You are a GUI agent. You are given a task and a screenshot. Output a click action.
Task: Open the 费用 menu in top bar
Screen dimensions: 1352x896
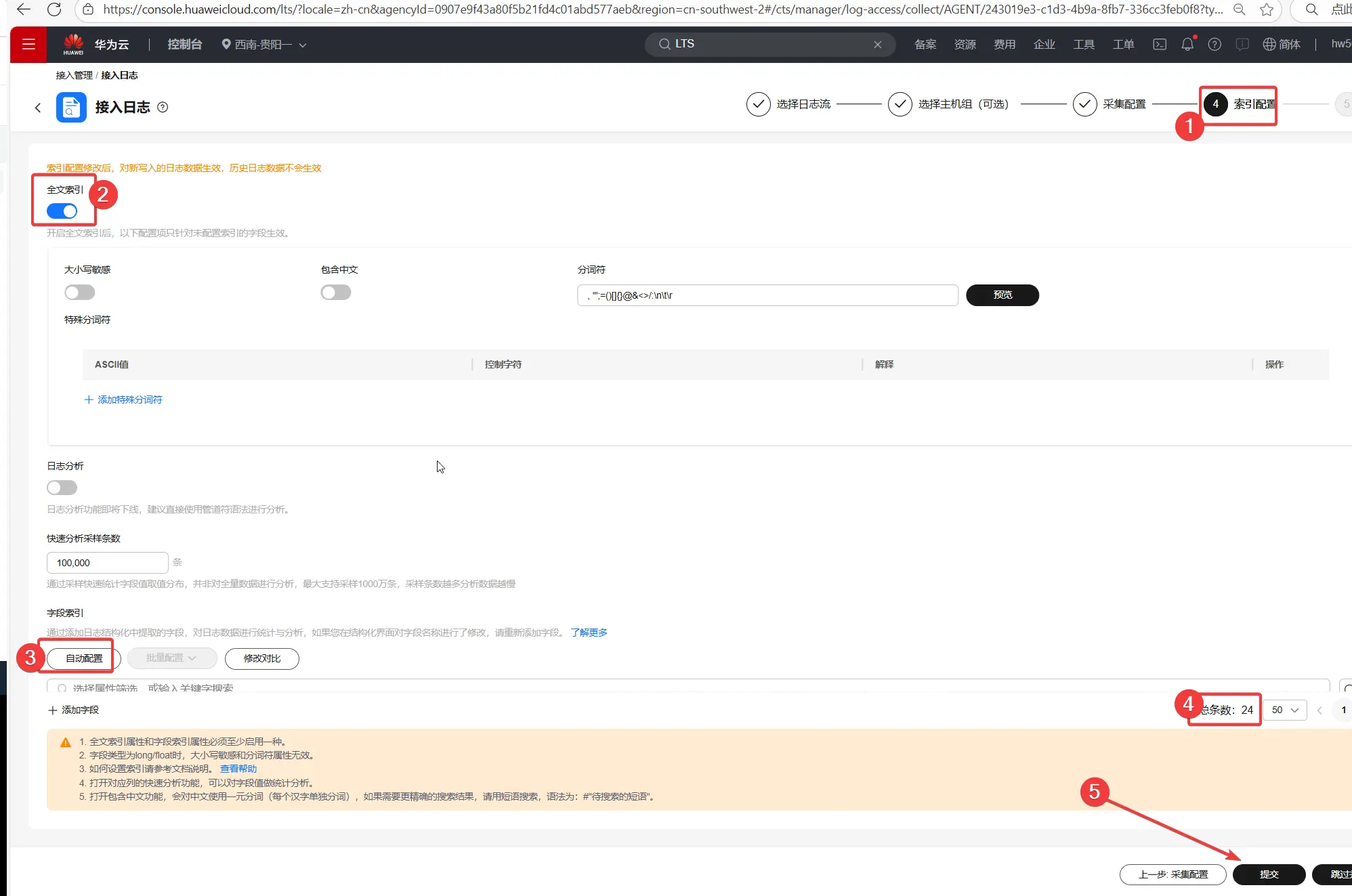[1004, 45]
